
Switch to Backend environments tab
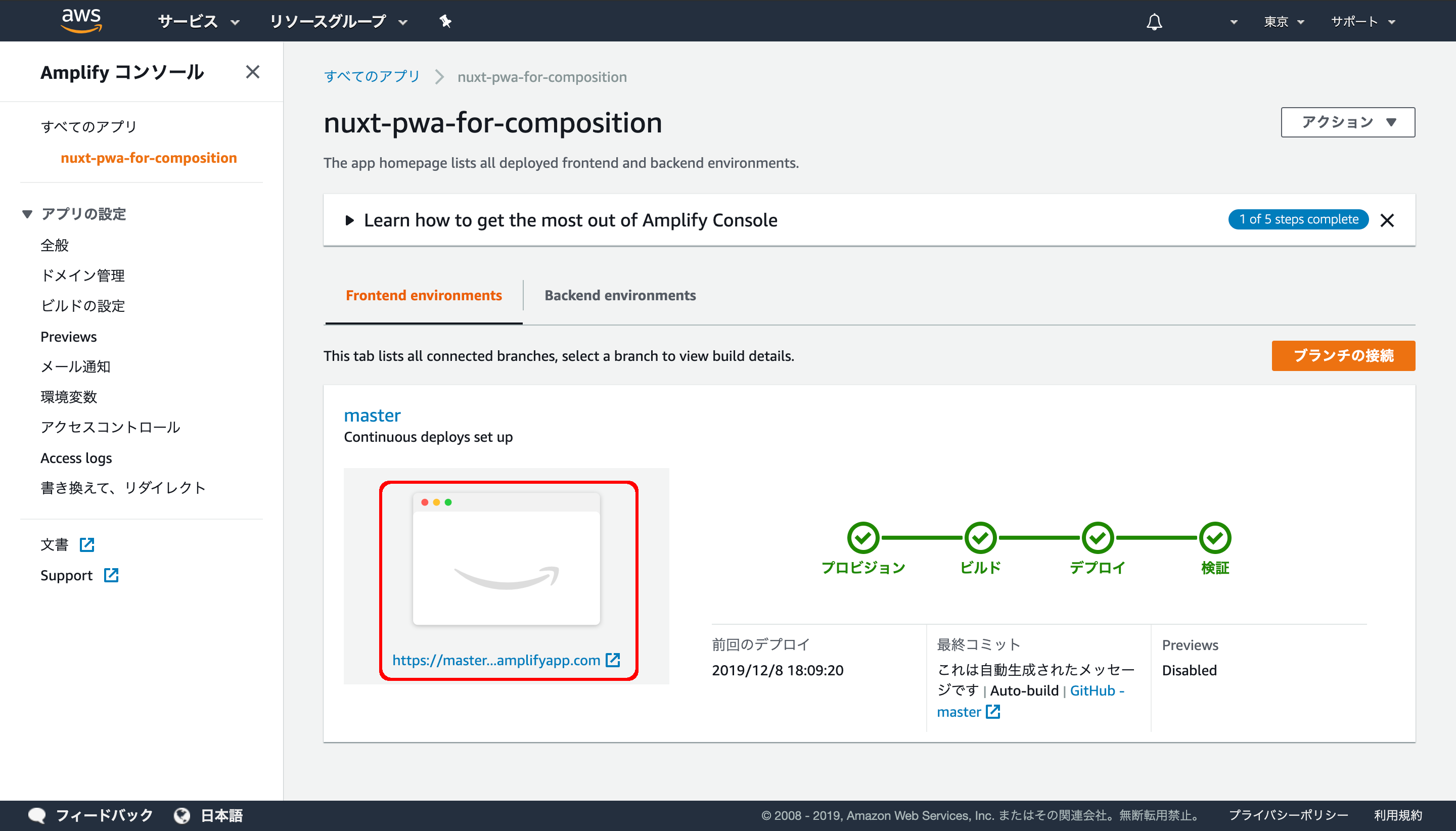tap(620, 295)
